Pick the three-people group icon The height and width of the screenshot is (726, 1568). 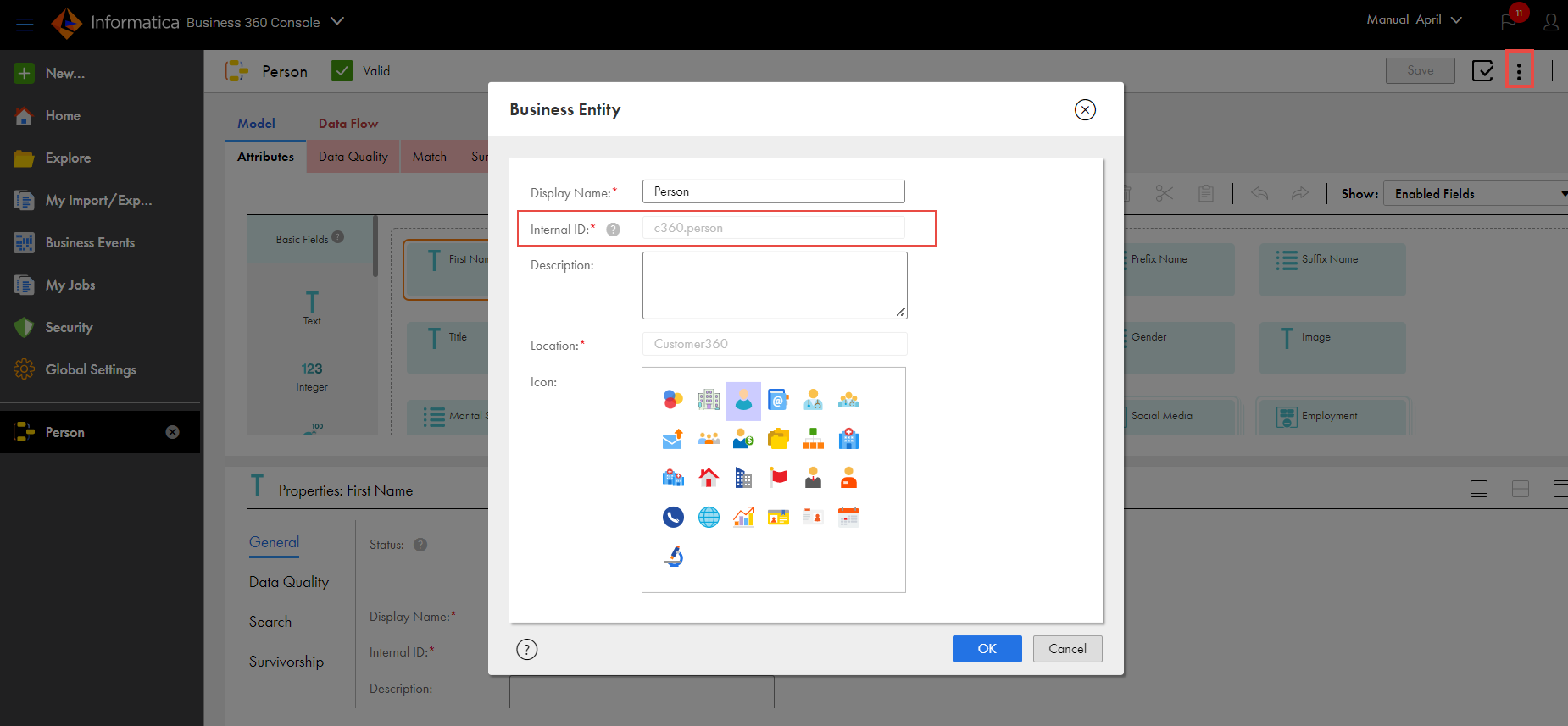(x=709, y=438)
